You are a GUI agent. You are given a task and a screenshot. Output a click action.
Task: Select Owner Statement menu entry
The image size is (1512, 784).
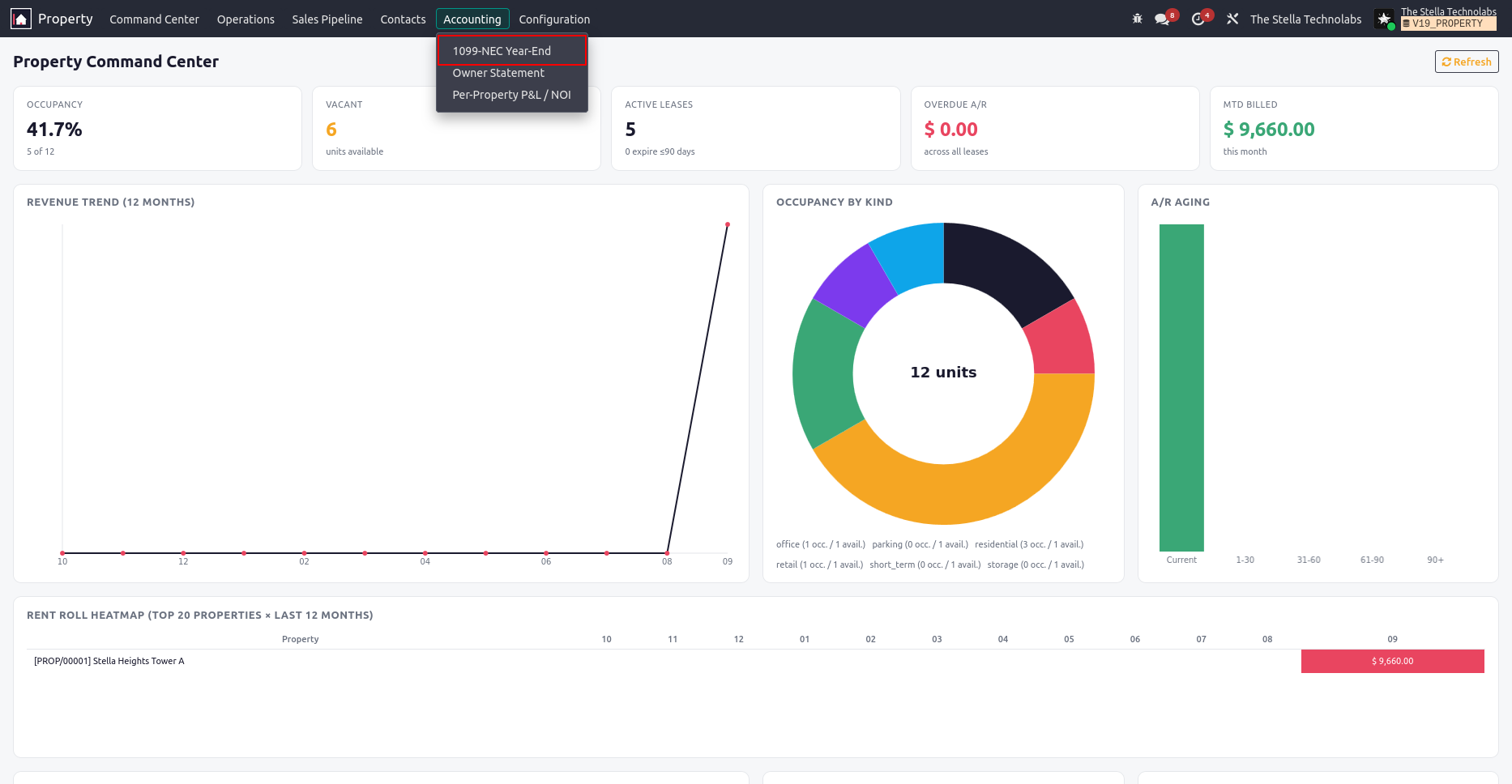coord(512,73)
